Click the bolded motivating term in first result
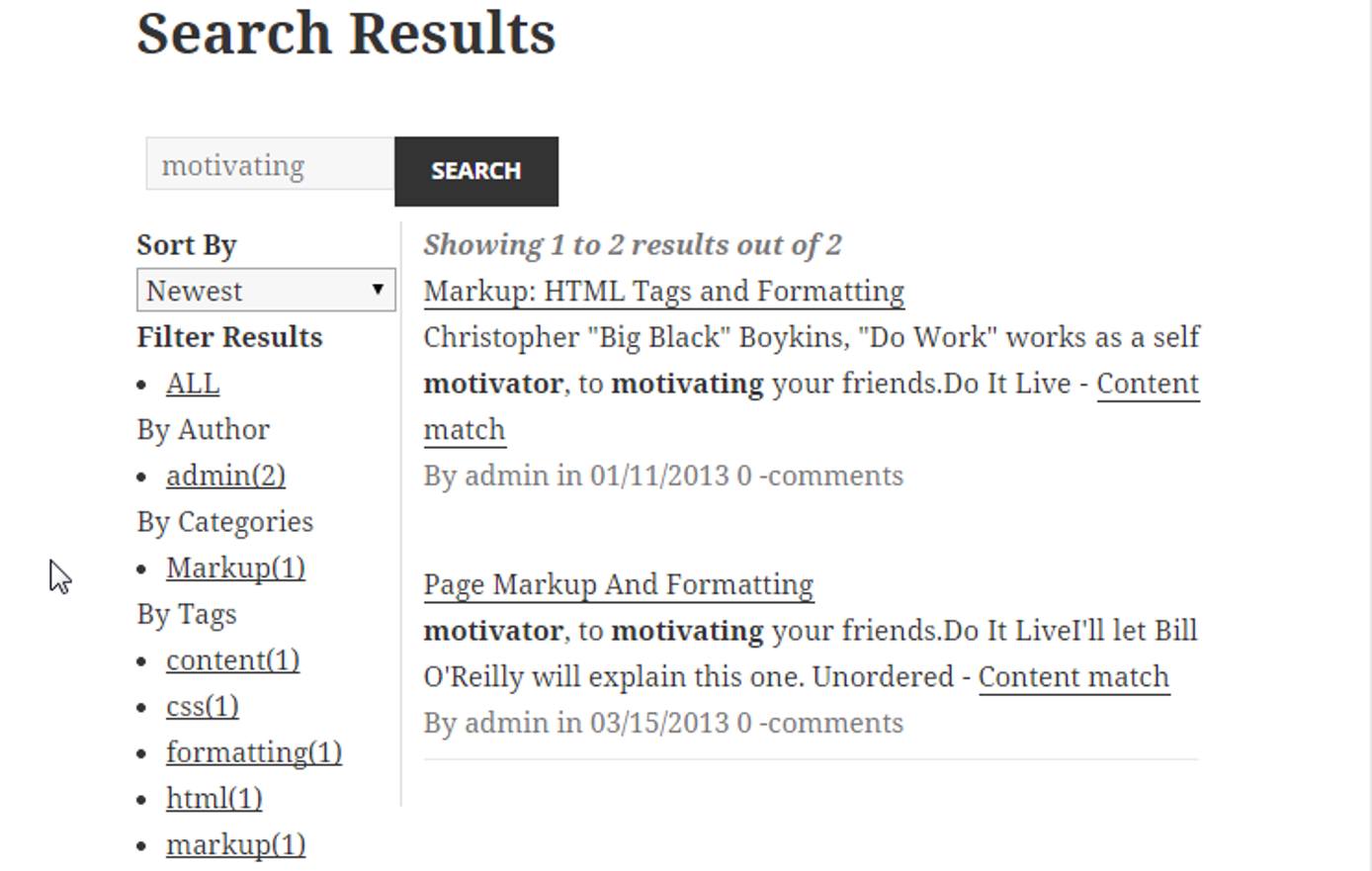Screen dimensions: 1372x871 687,383
